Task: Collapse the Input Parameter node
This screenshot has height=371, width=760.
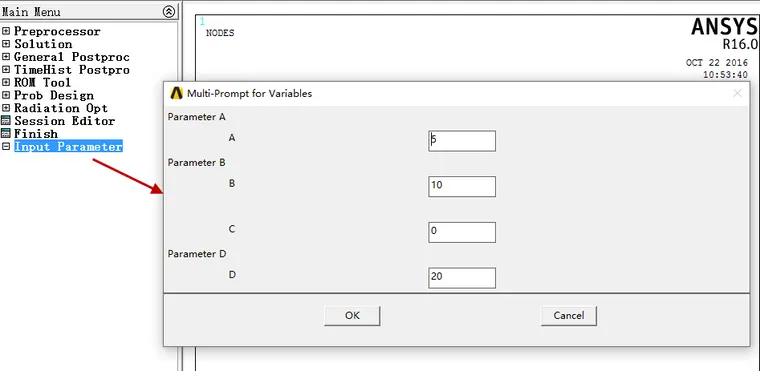Action: 6,146
